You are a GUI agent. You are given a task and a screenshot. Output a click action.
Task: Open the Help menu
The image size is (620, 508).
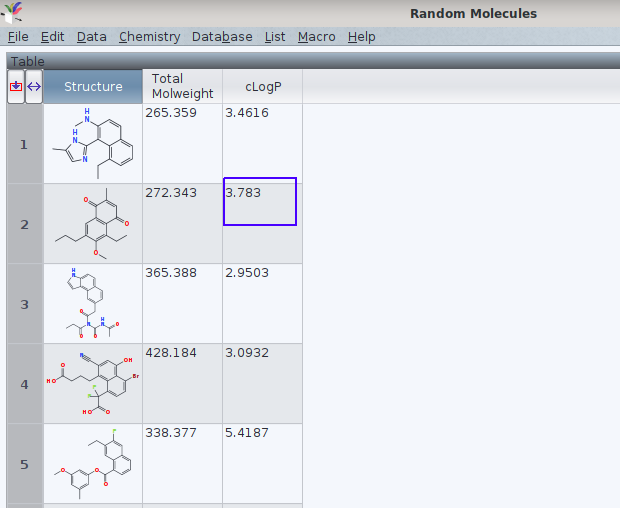coord(361,37)
